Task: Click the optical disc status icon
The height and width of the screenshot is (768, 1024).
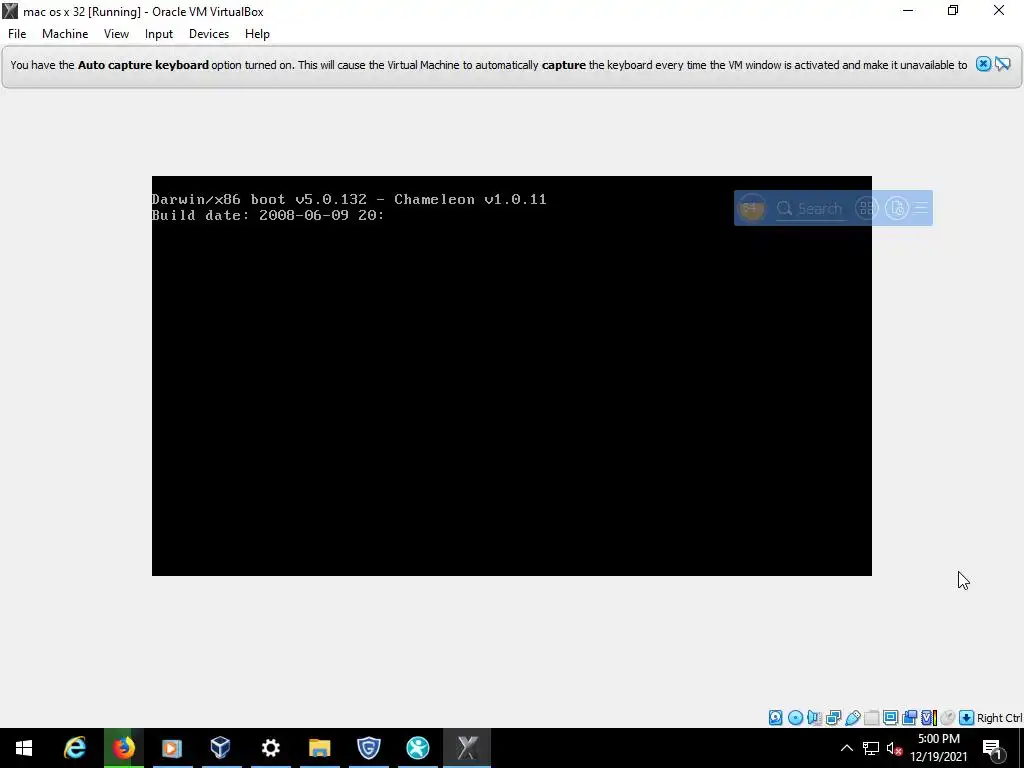Action: pos(795,718)
